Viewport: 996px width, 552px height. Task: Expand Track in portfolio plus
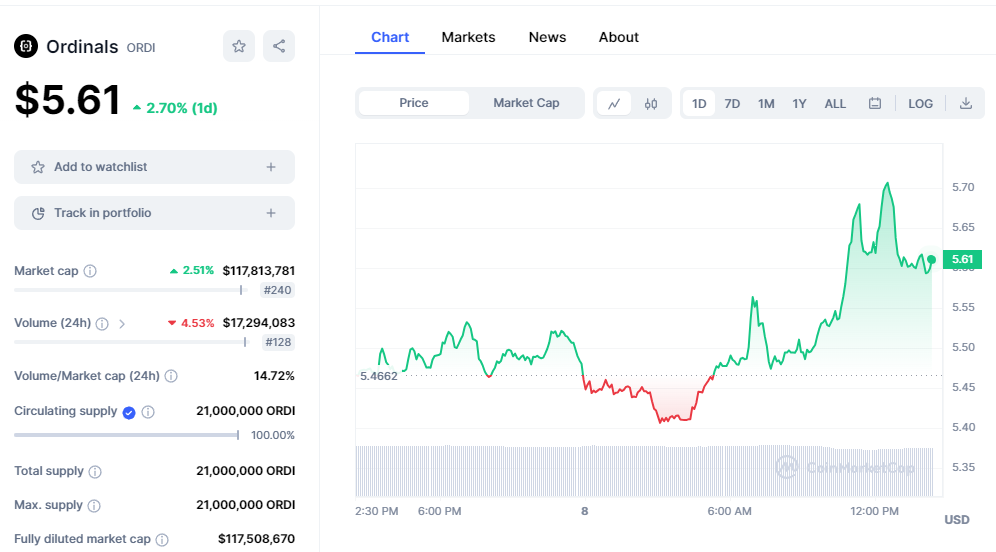point(271,213)
